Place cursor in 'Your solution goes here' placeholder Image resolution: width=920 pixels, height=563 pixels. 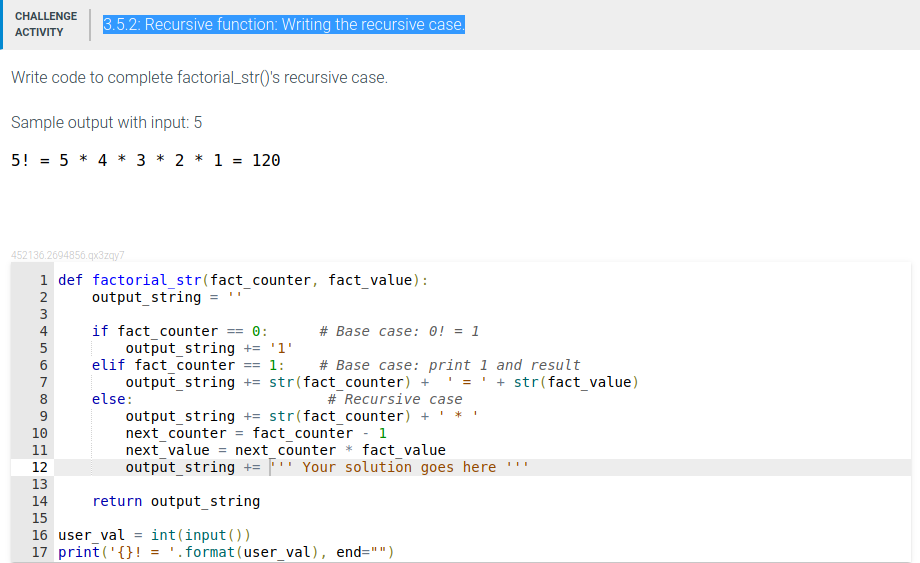point(399,467)
